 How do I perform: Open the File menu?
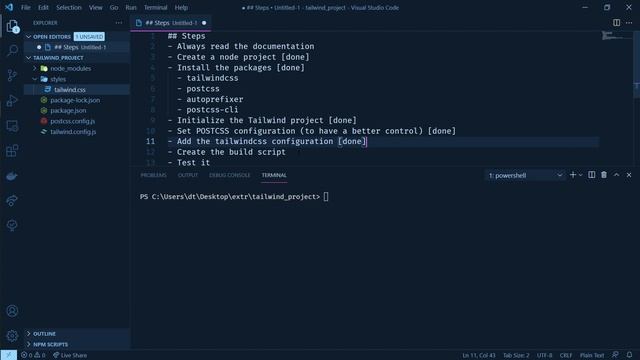(25, 7)
